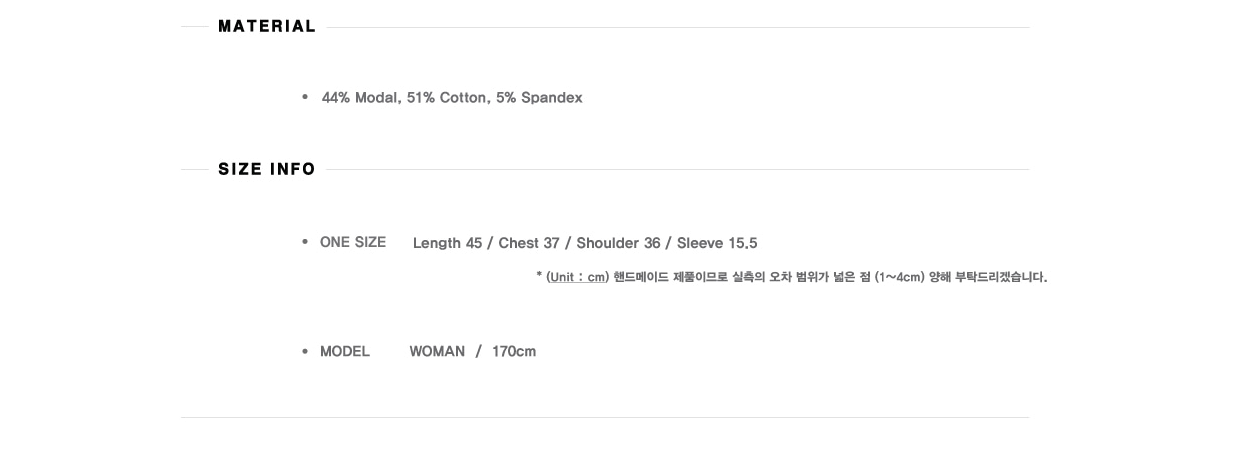This screenshot has height=450, width=1248.
Task: Click the underlined Unit : cm text
Action: pyautogui.click(x=577, y=277)
